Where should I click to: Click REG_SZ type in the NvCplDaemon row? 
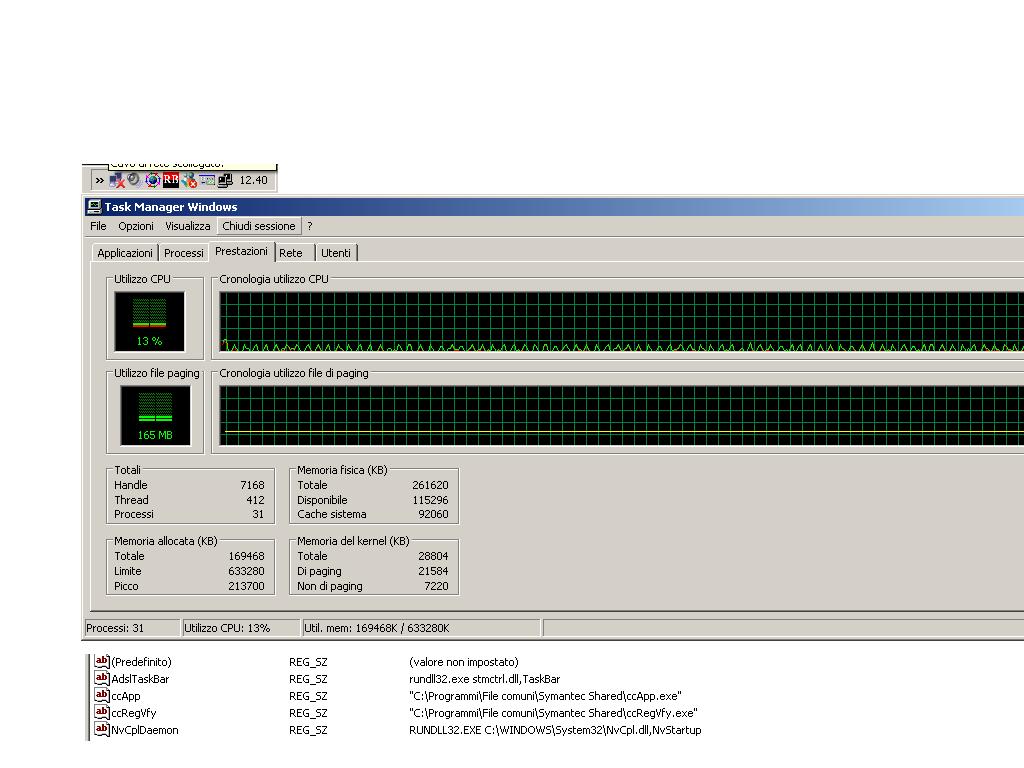(x=308, y=730)
